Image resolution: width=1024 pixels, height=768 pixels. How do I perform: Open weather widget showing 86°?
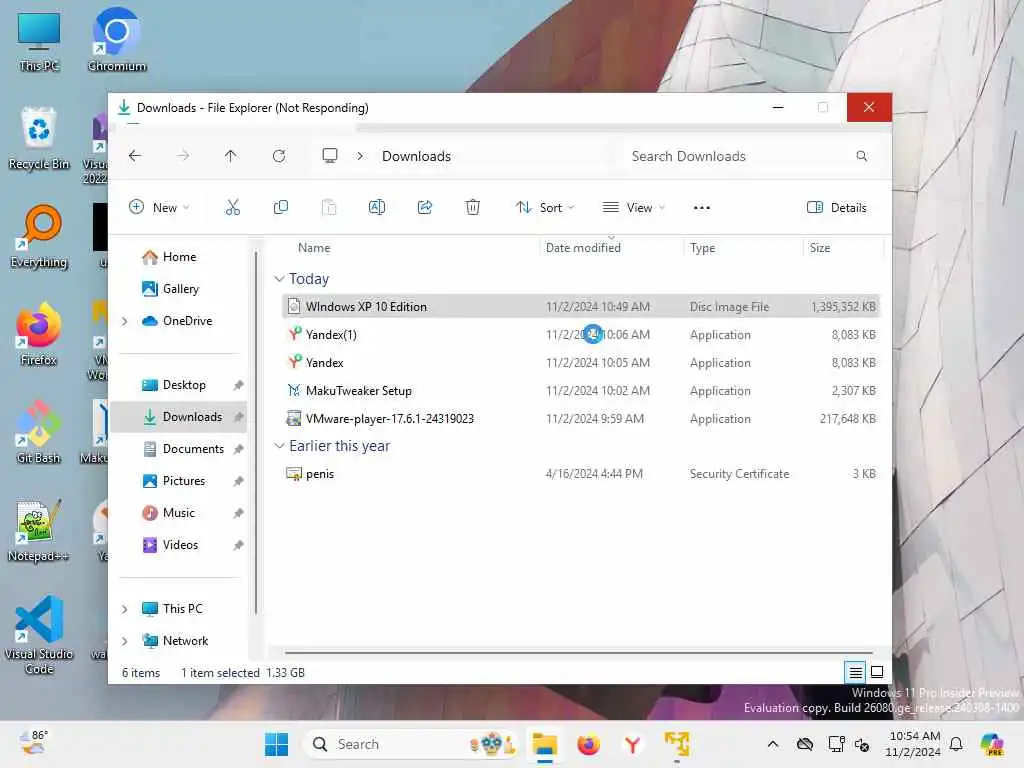(33, 743)
